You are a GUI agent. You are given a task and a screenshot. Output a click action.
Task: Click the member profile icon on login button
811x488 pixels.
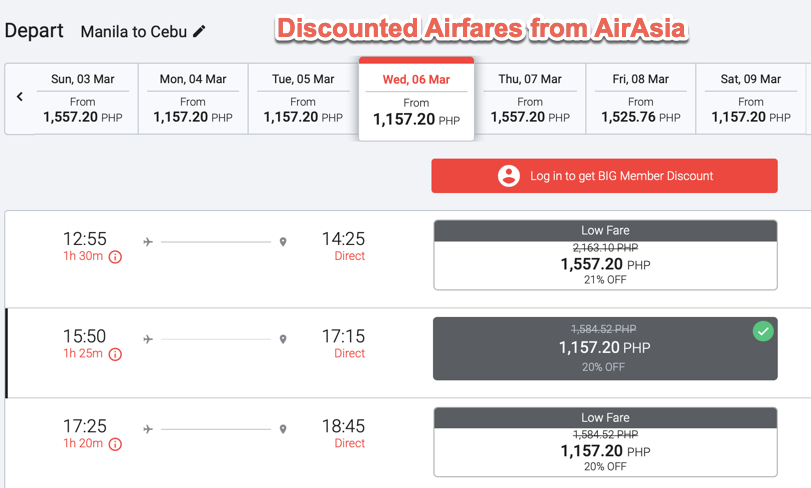509,176
